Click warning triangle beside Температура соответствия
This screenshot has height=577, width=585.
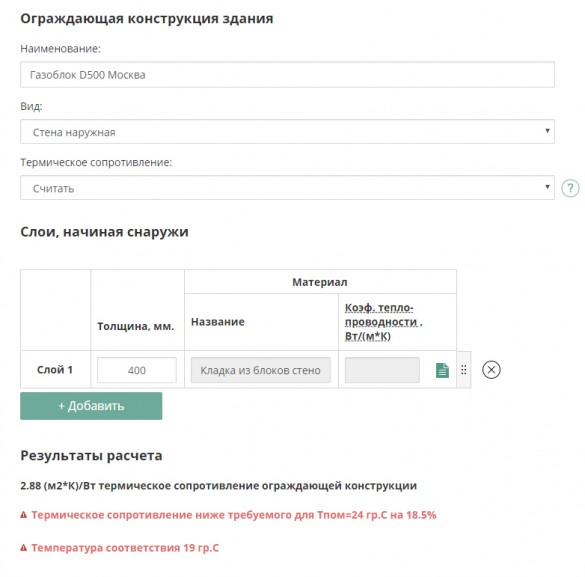click(24, 548)
